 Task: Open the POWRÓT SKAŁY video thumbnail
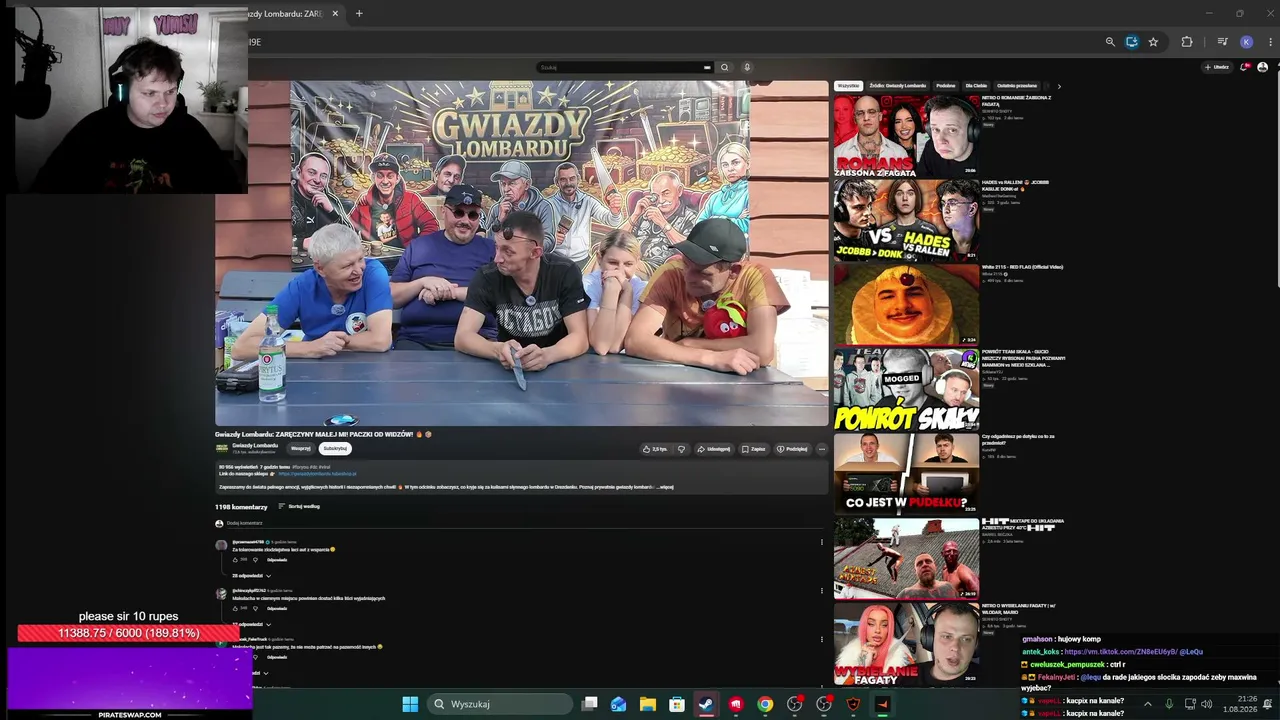906,388
